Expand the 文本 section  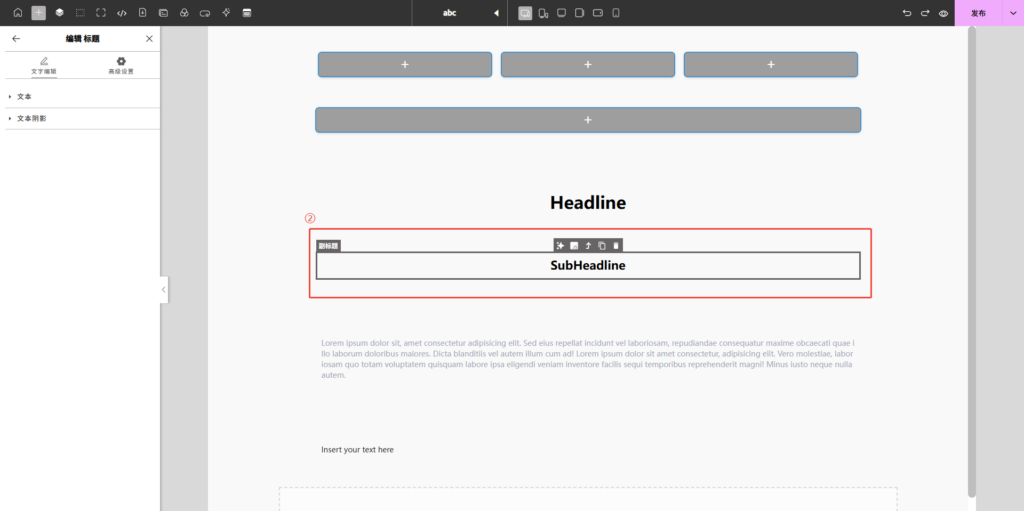tap(25, 97)
